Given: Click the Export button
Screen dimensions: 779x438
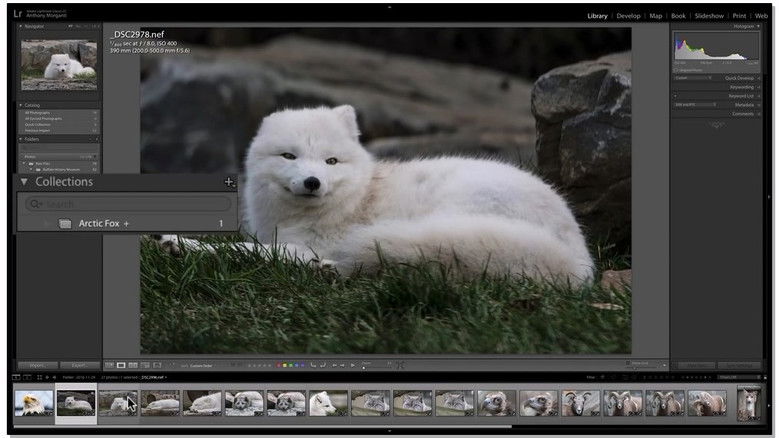Looking at the screenshot, I should point(79,365).
